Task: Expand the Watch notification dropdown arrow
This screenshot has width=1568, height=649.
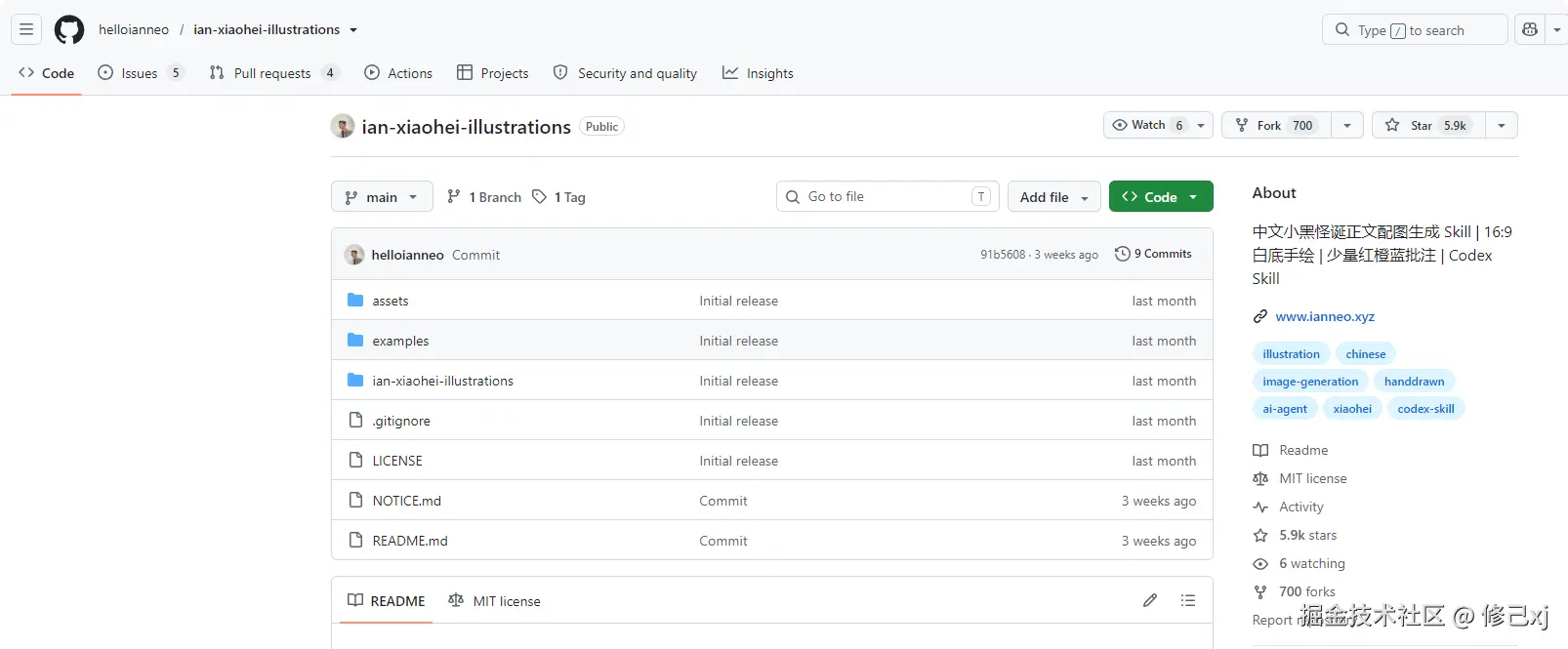Action: (x=1201, y=125)
